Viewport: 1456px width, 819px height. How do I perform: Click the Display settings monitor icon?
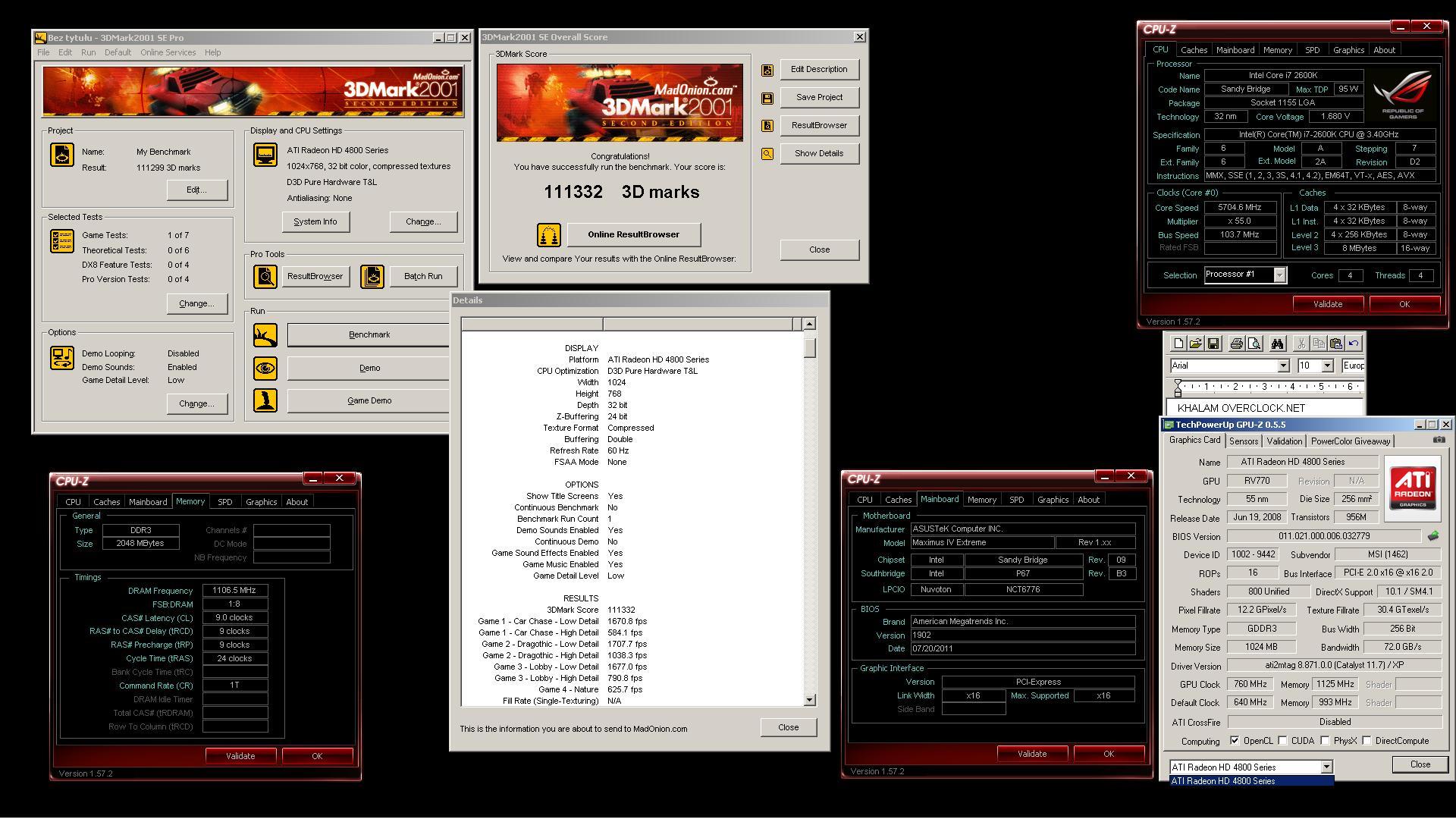tap(265, 155)
